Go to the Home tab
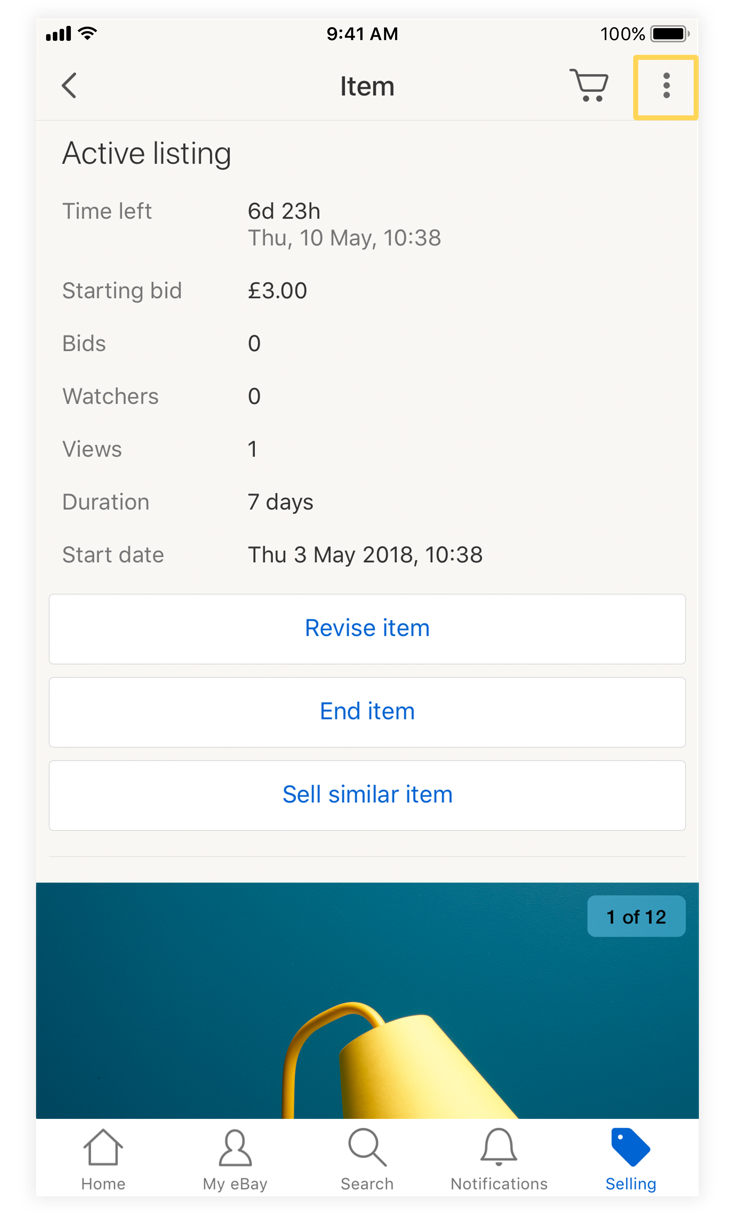736x1214 pixels. (103, 1160)
